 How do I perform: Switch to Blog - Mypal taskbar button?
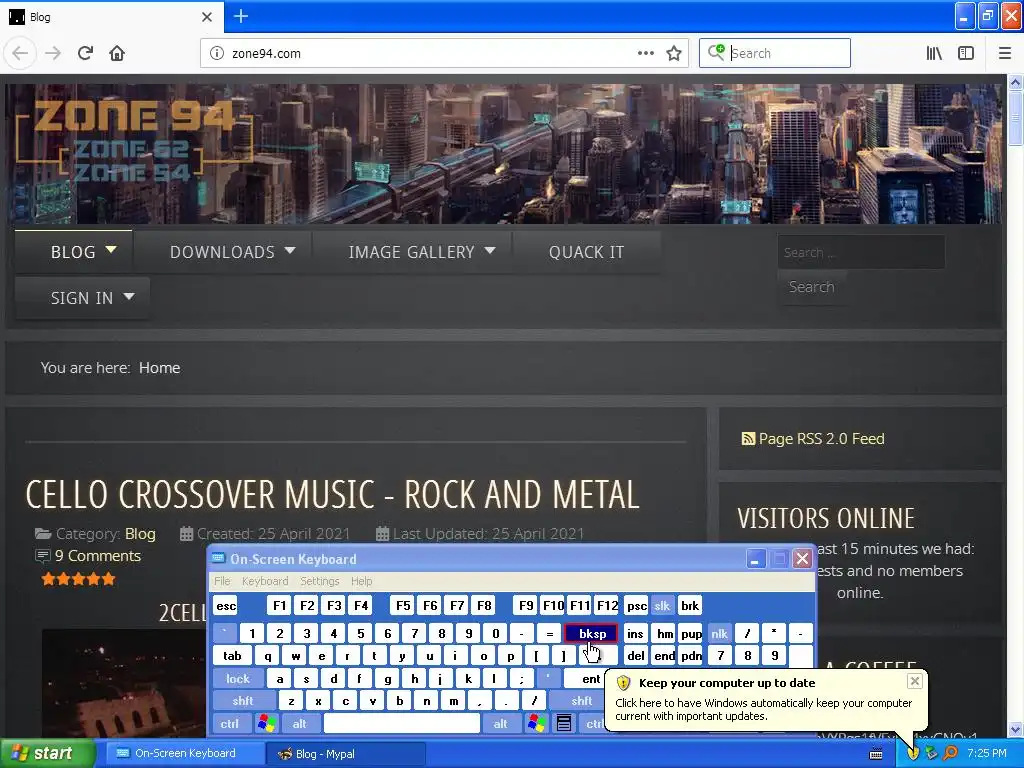pos(345,754)
